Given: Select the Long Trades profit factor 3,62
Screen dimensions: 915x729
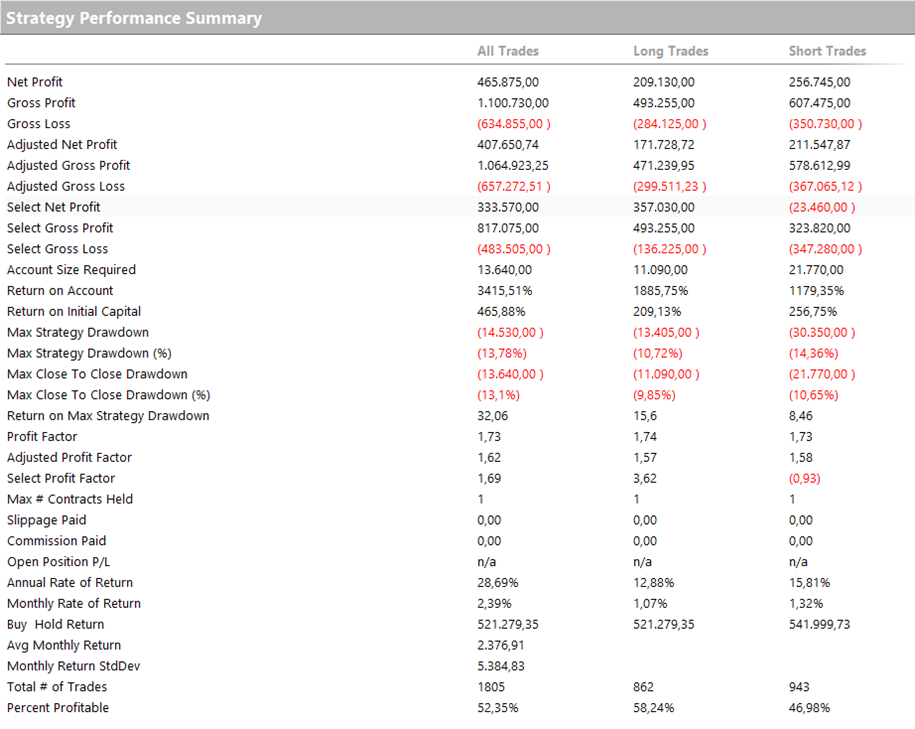Looking at the screenshot, I should pos(645,478).
